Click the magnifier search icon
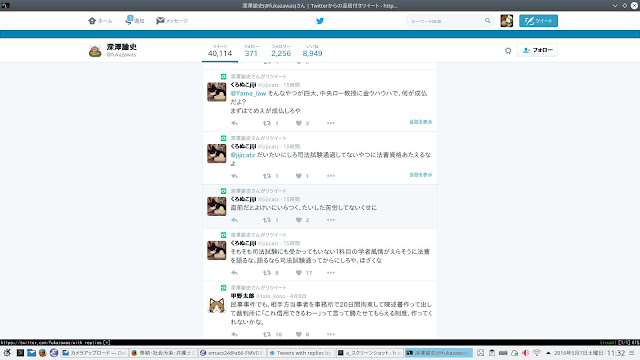 tap(487, 20)
